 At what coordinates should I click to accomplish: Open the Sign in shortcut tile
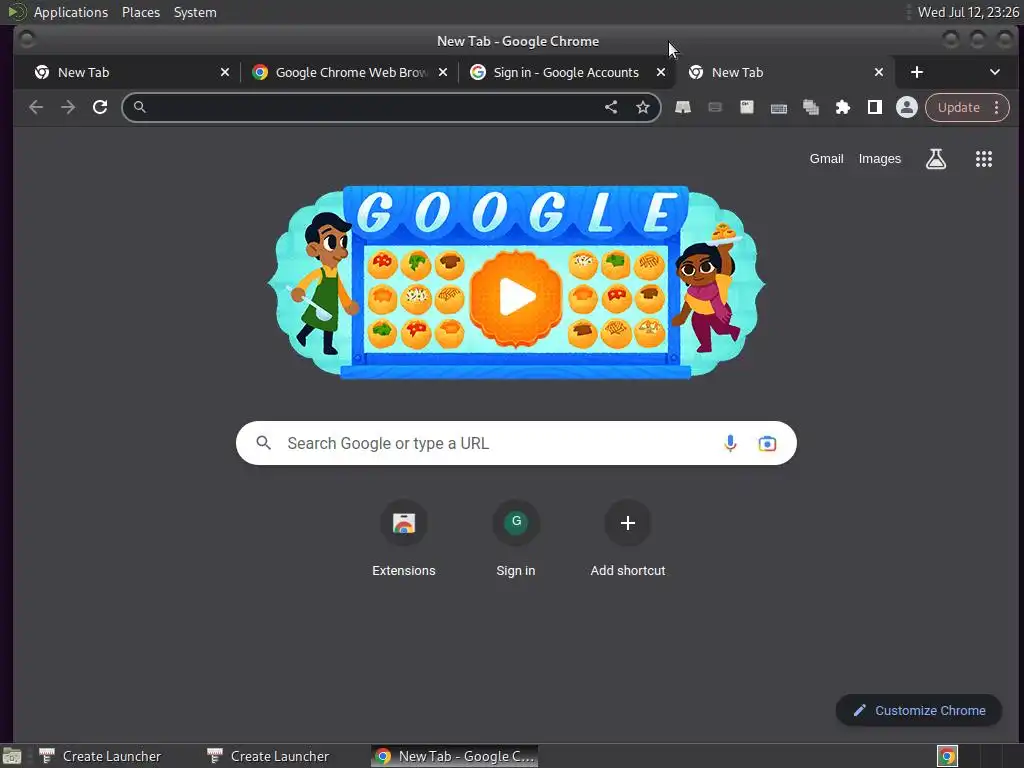click(x=516, y=539)
